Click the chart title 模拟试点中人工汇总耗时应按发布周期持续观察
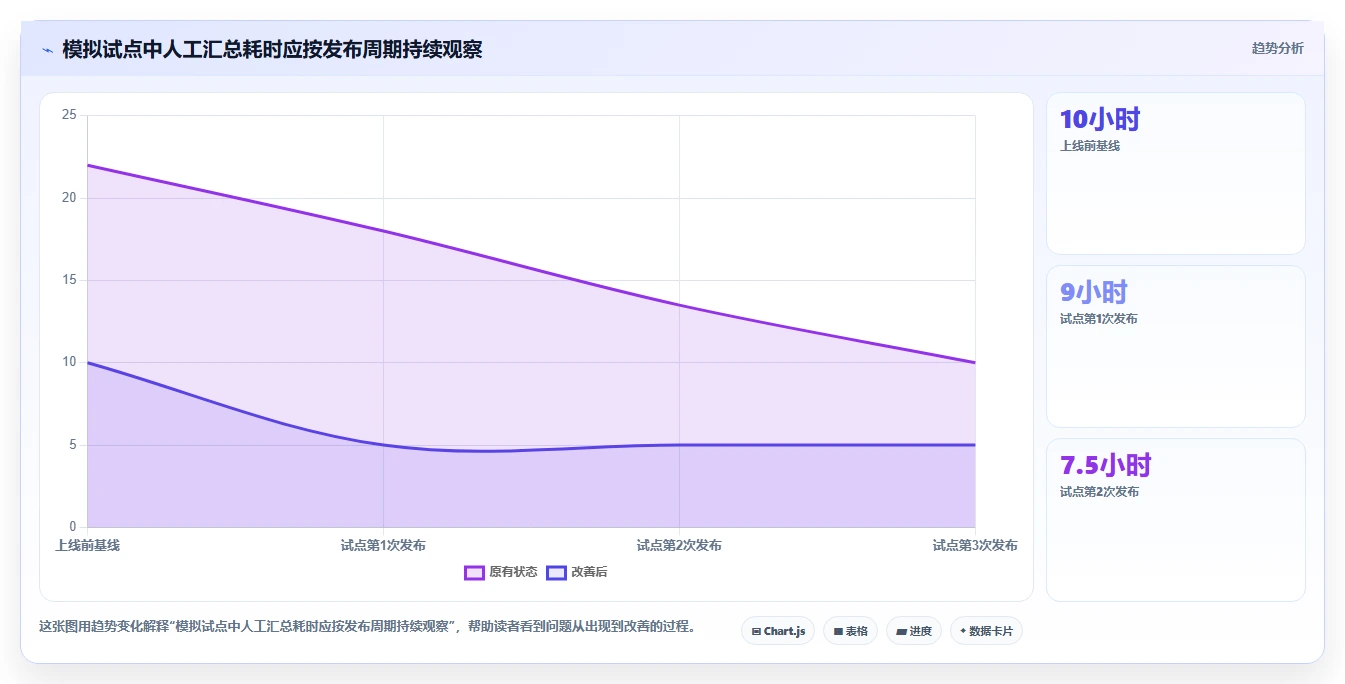This screenshot has height=684, width=1345. click(272, 49)
